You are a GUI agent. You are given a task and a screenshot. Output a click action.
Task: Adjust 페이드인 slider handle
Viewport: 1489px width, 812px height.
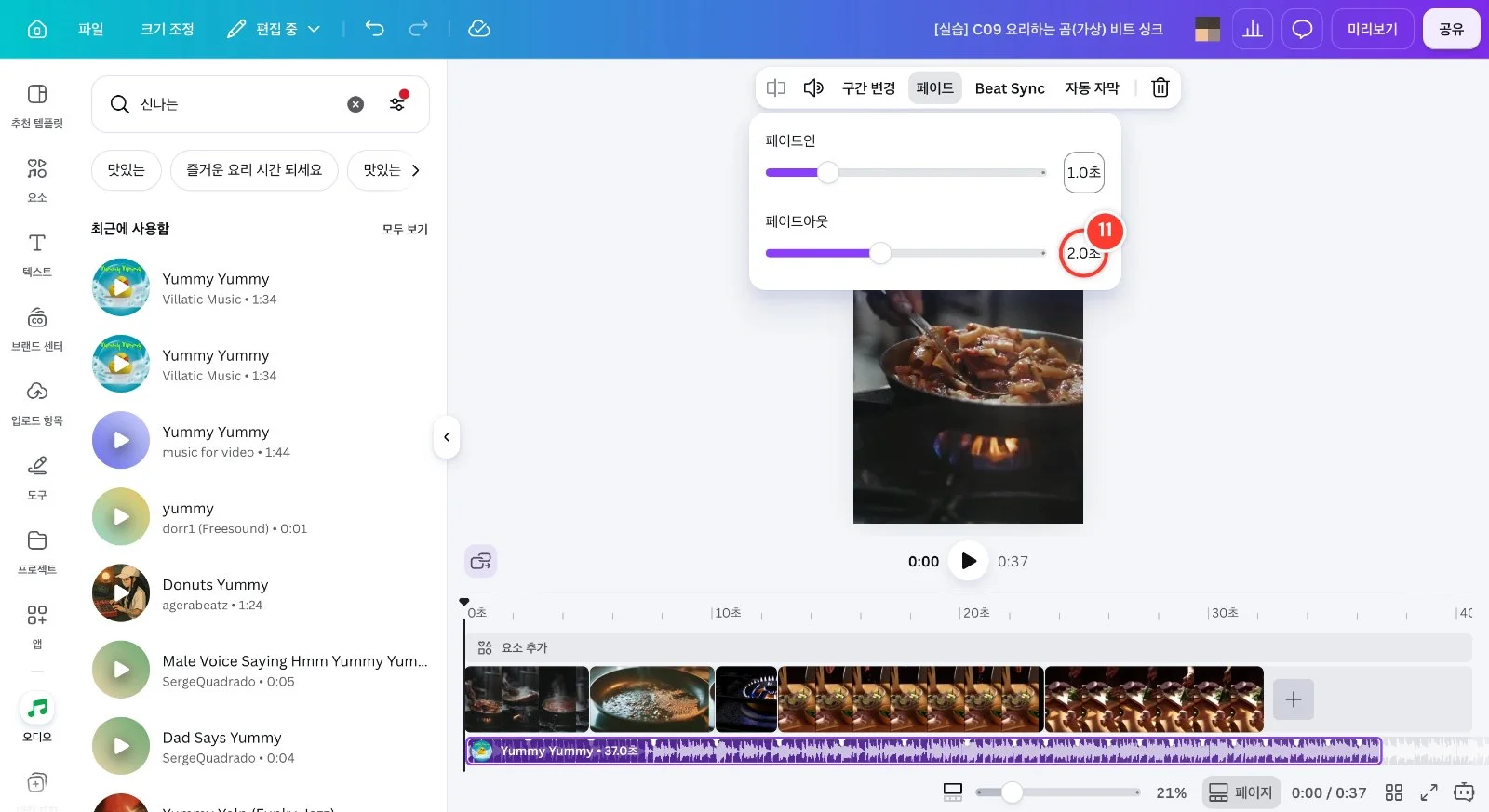(x=827, y=172)
